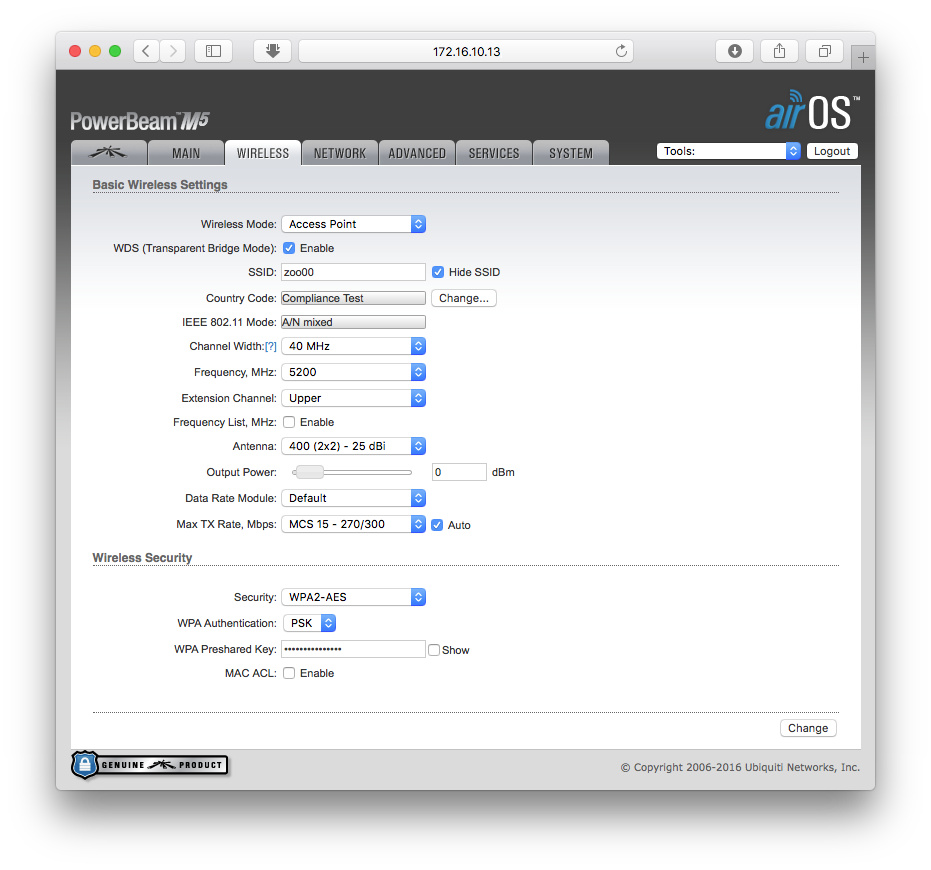The width and height of the screenshot is (931, 870).
Task: Click the Logout button
Action: pyautogui.click(x=832, y=151)
